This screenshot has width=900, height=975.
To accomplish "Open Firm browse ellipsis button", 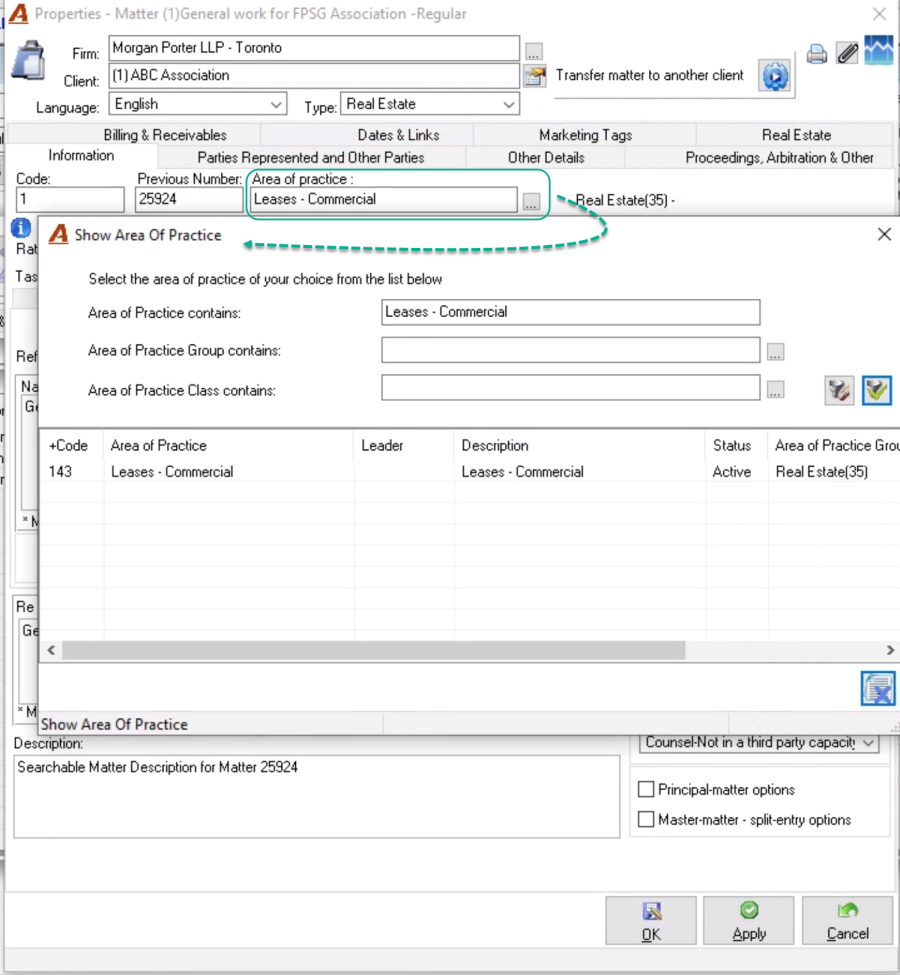I will [534, 52].
